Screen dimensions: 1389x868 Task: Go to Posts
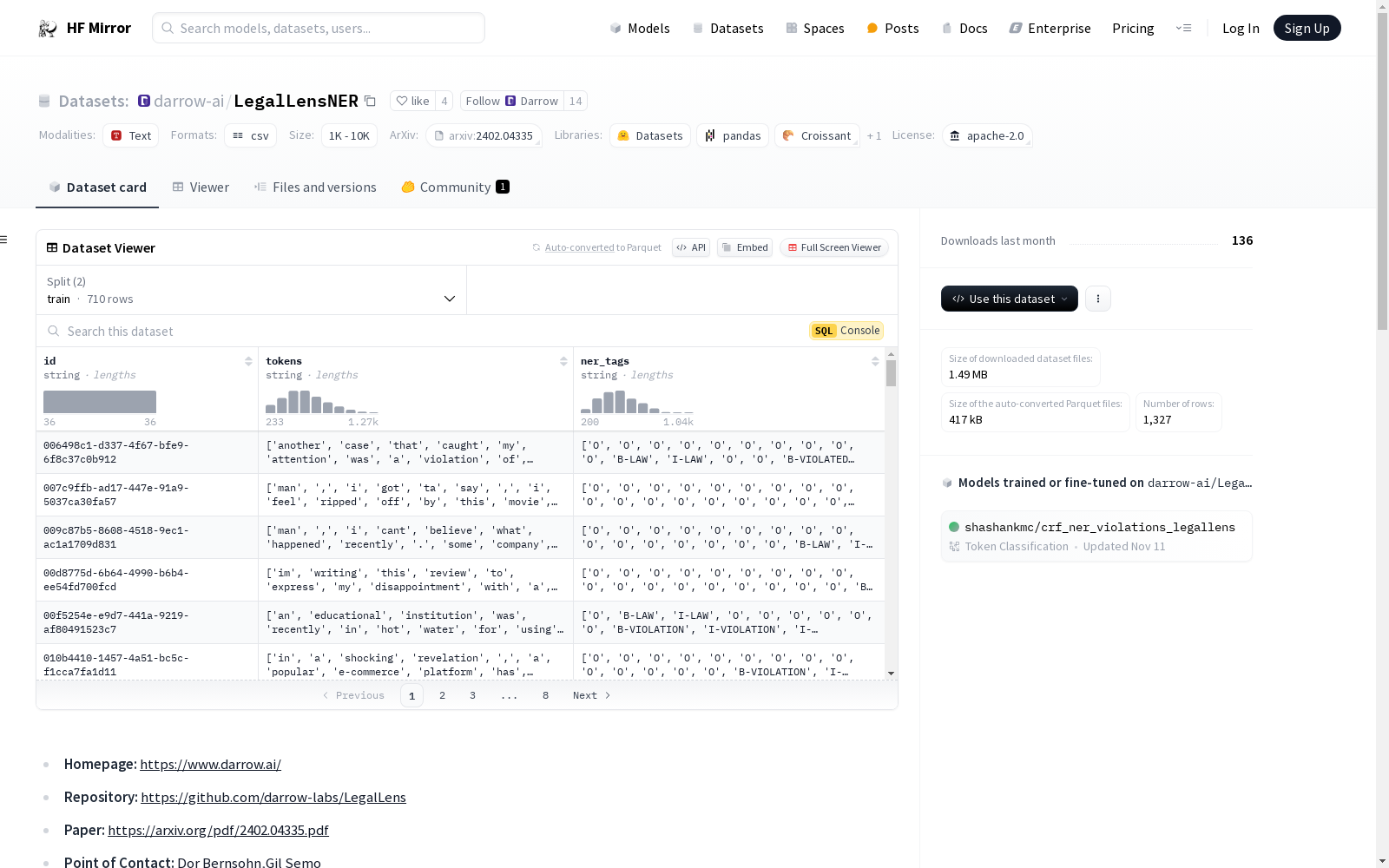coord(892,29)
